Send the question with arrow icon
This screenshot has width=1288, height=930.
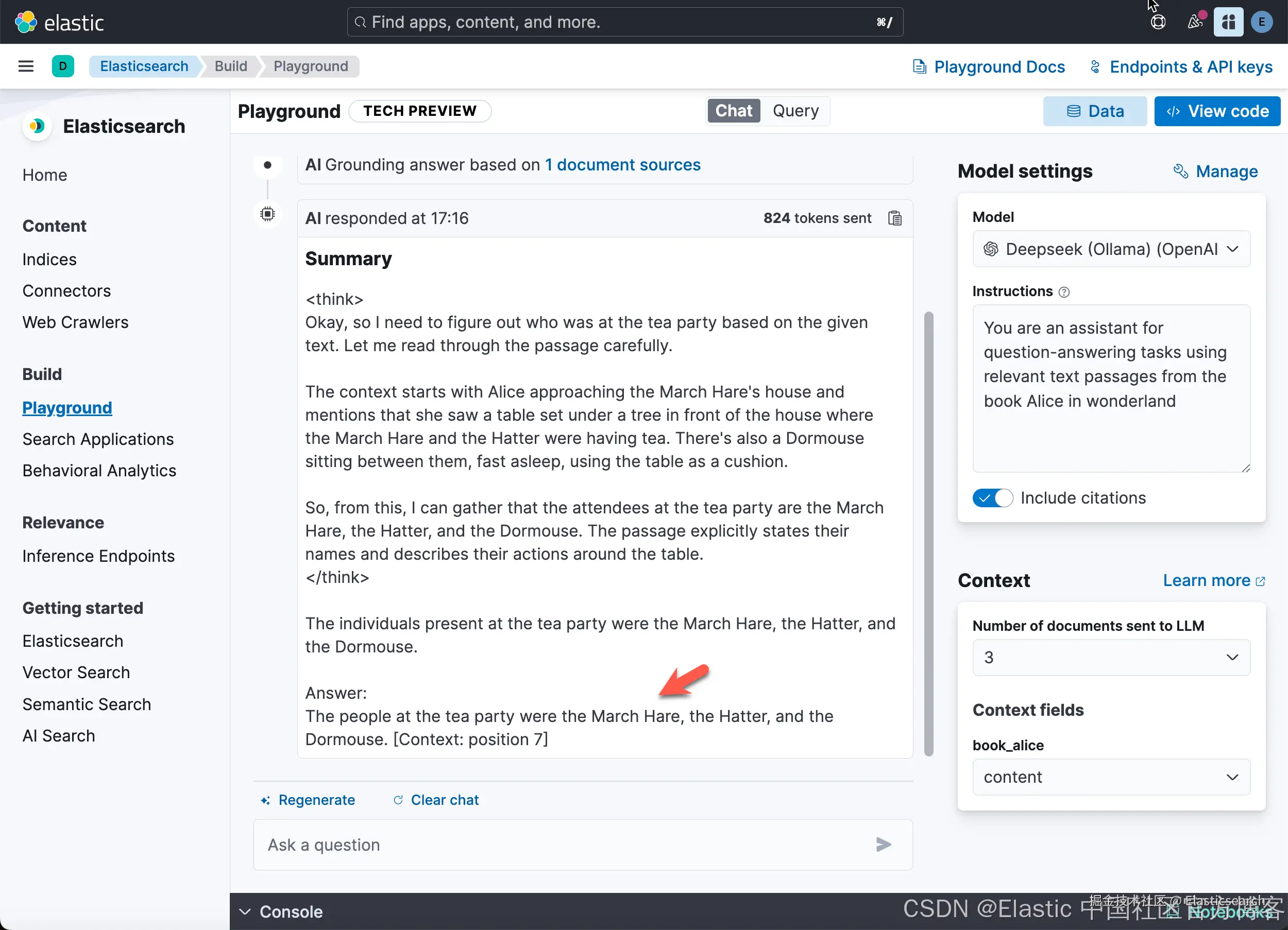point(883,845)
